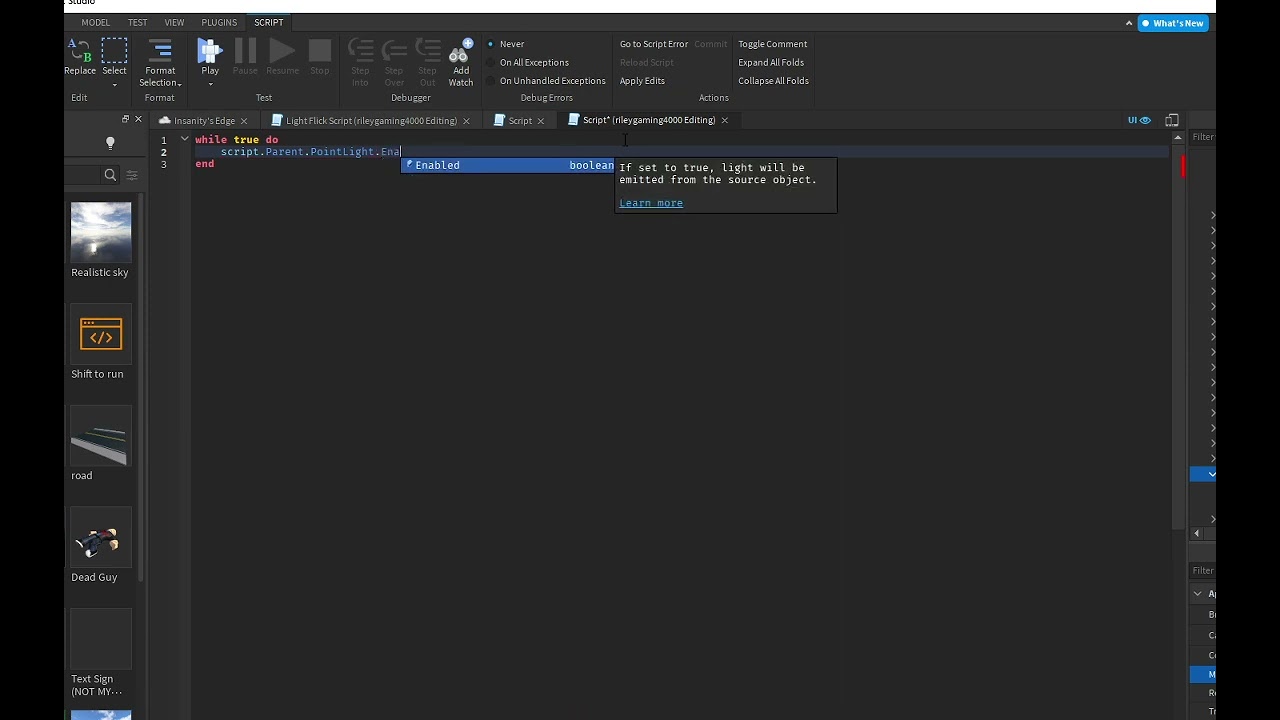Close the Light Flick Script tab
This screenshot has height=720, width=1280.
tap(466, 121)
